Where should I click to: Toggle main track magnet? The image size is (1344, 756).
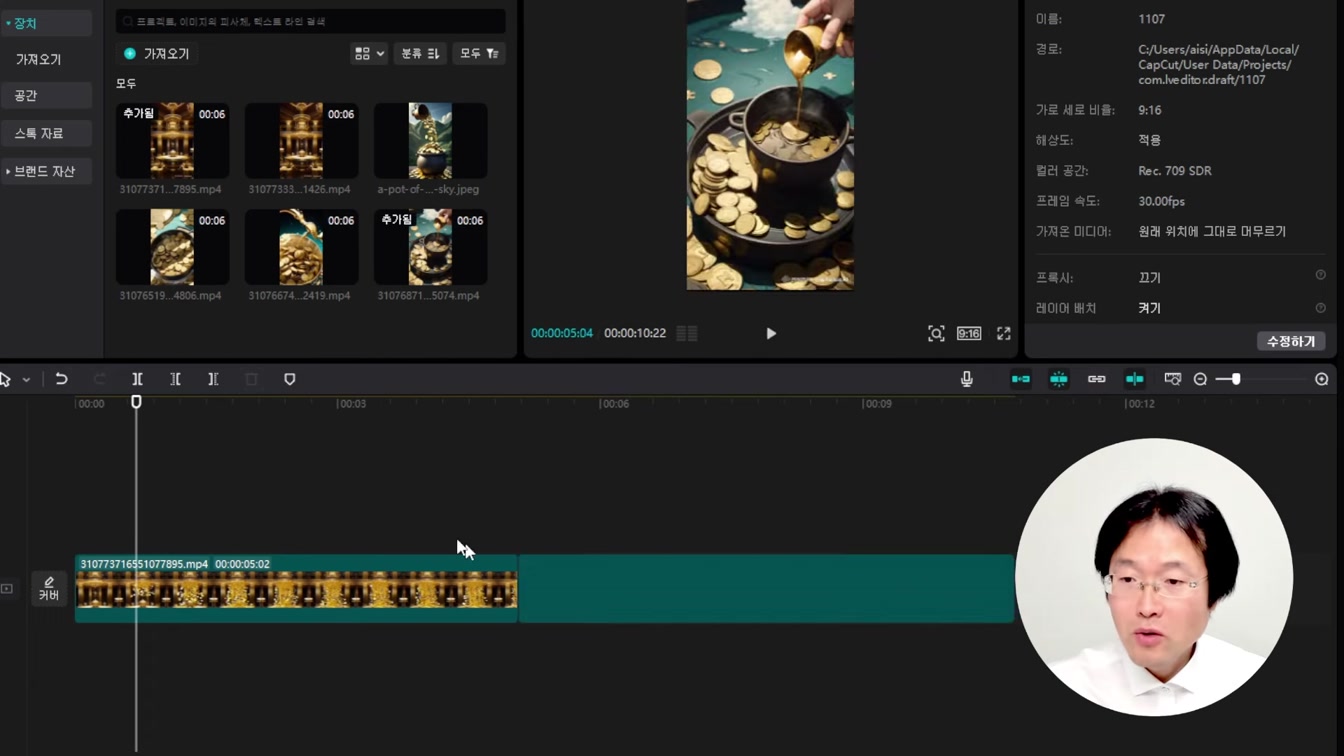pyautogui.click(x=1020, y=379)
